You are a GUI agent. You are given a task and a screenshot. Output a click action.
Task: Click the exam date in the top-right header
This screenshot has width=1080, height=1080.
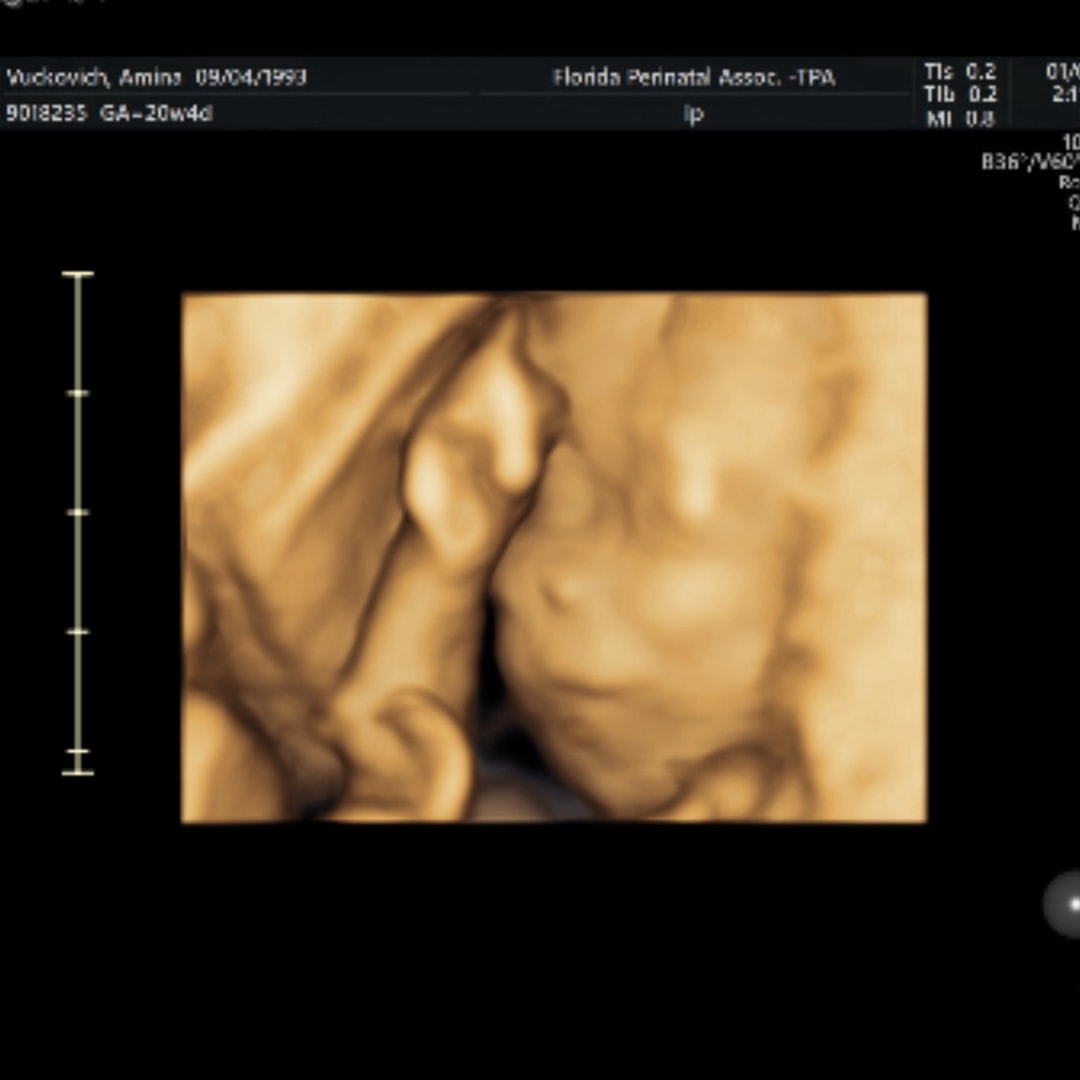pos(1062,72)
